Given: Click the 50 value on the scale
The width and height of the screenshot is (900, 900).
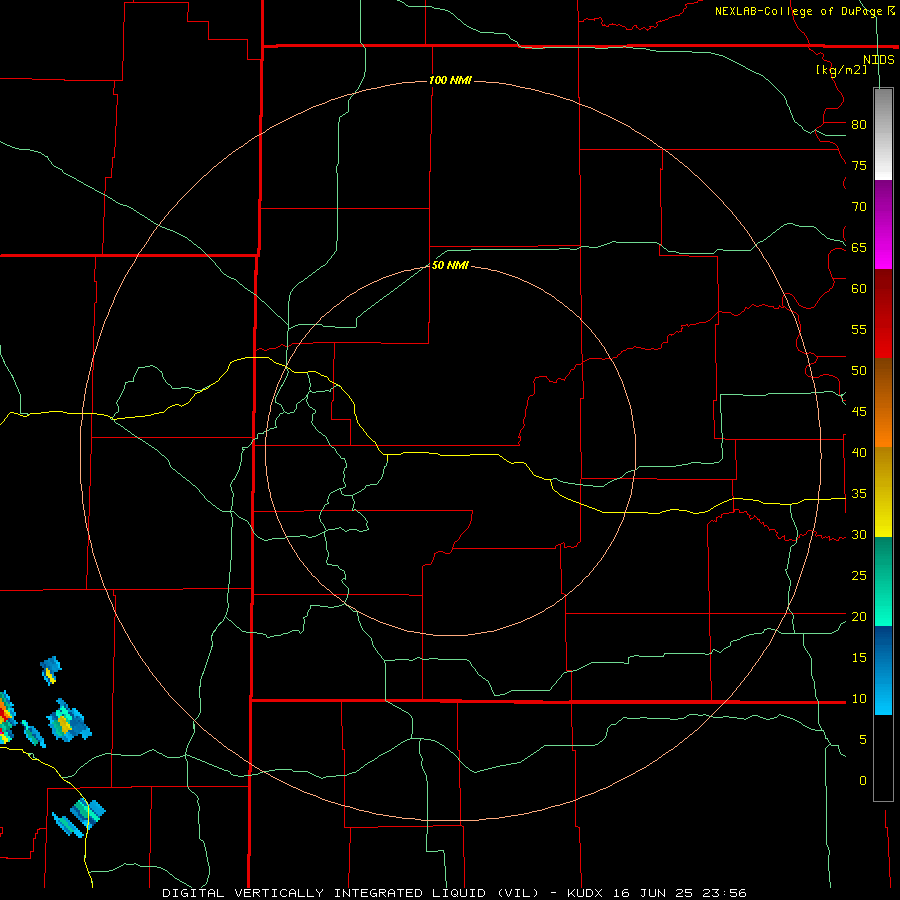Looking at the screenshot, I should tap(859, 371).
